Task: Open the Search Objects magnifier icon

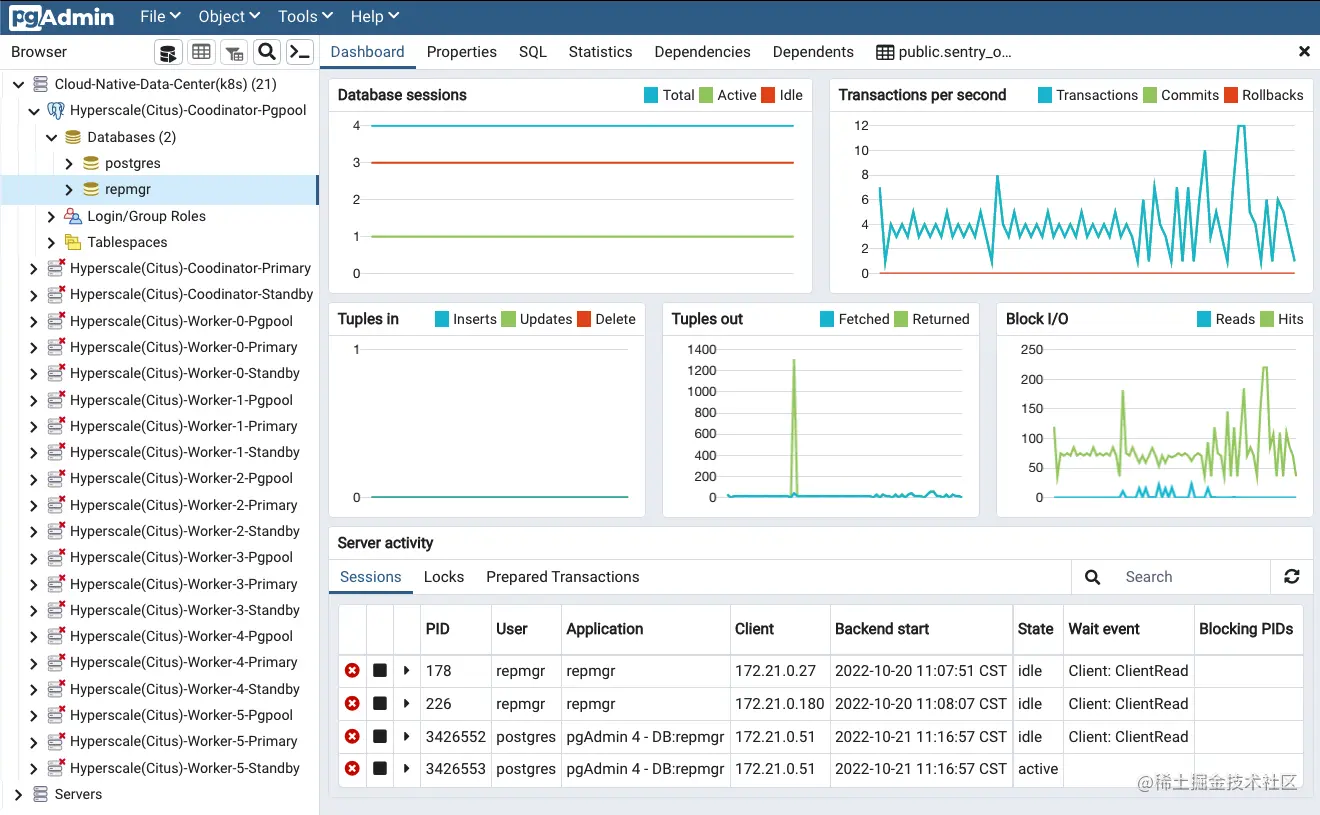Action: [x=267, y=52]
